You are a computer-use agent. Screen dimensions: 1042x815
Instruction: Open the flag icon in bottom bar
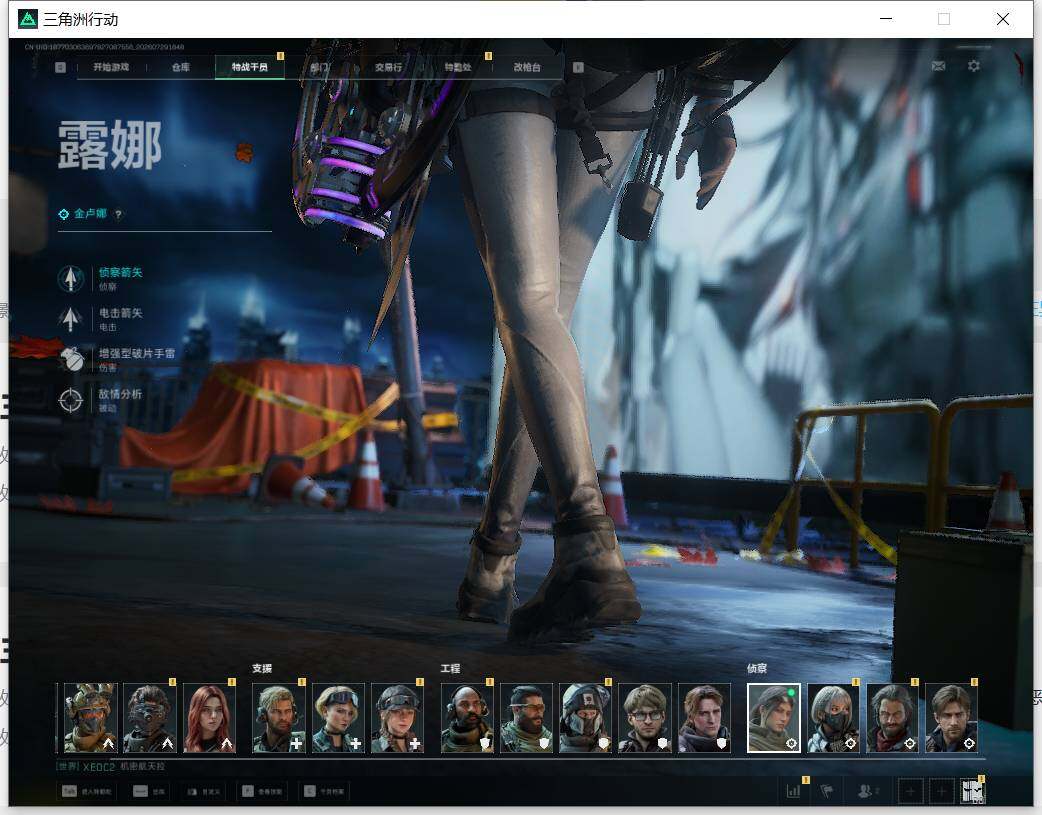[x=827, y=790]
